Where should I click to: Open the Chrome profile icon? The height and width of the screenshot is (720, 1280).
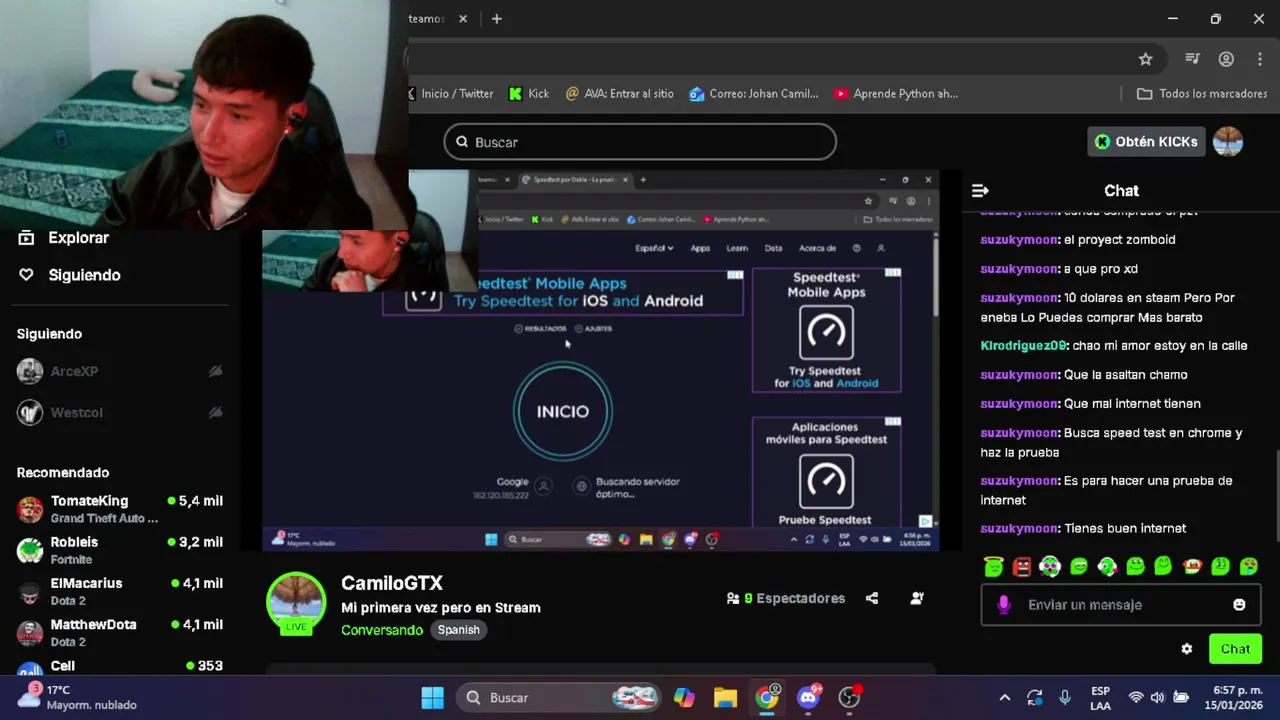pyautogui.click(x=1226, y=59)
